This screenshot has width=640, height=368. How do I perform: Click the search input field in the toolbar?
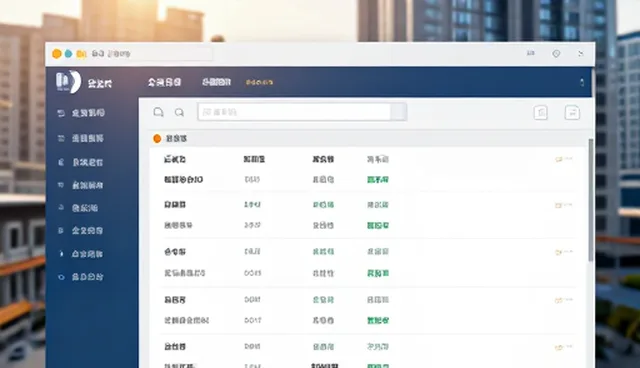click(x=294, y=112)
